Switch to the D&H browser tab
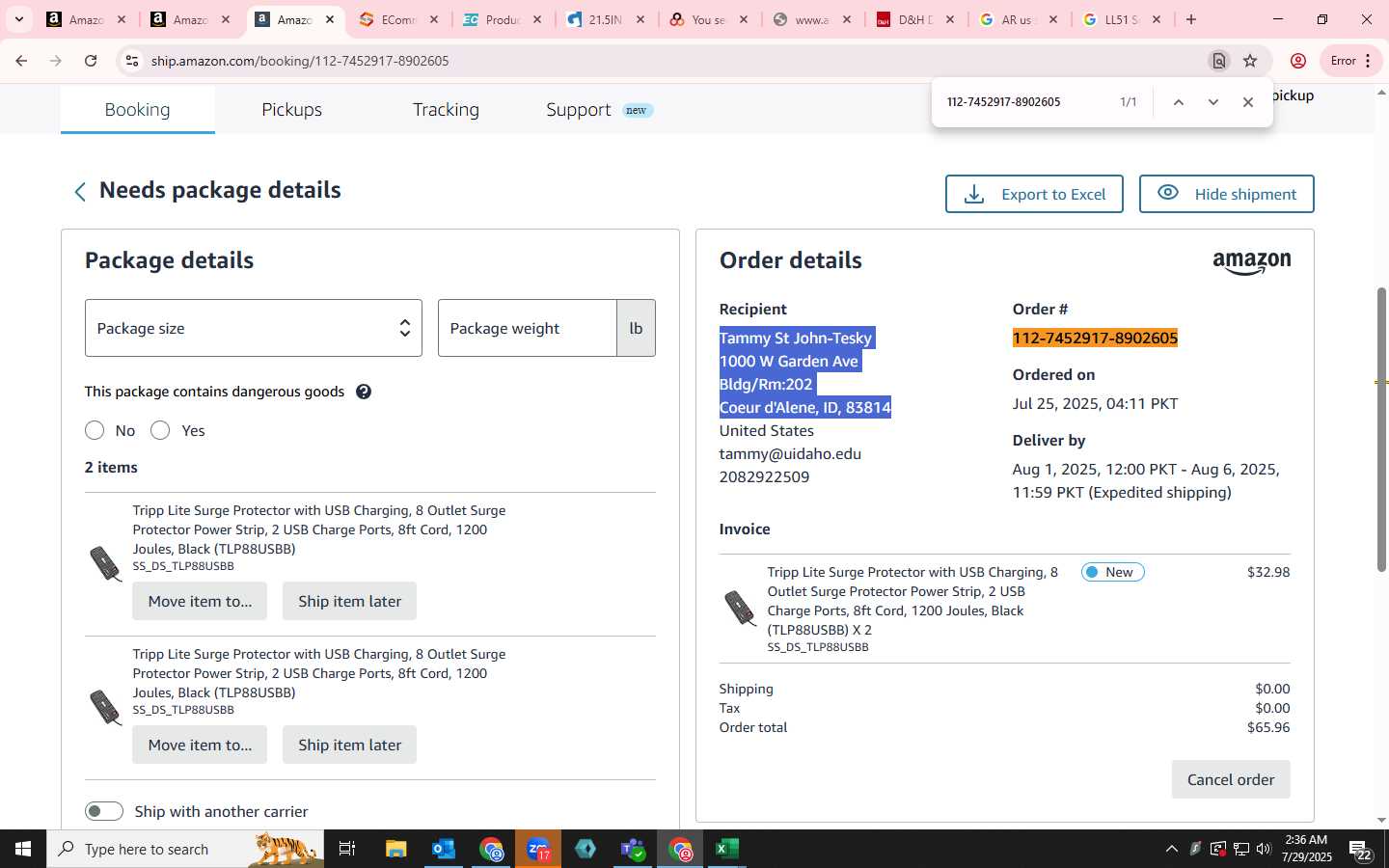Screen dimensions: 1389x868 point(915,19)
